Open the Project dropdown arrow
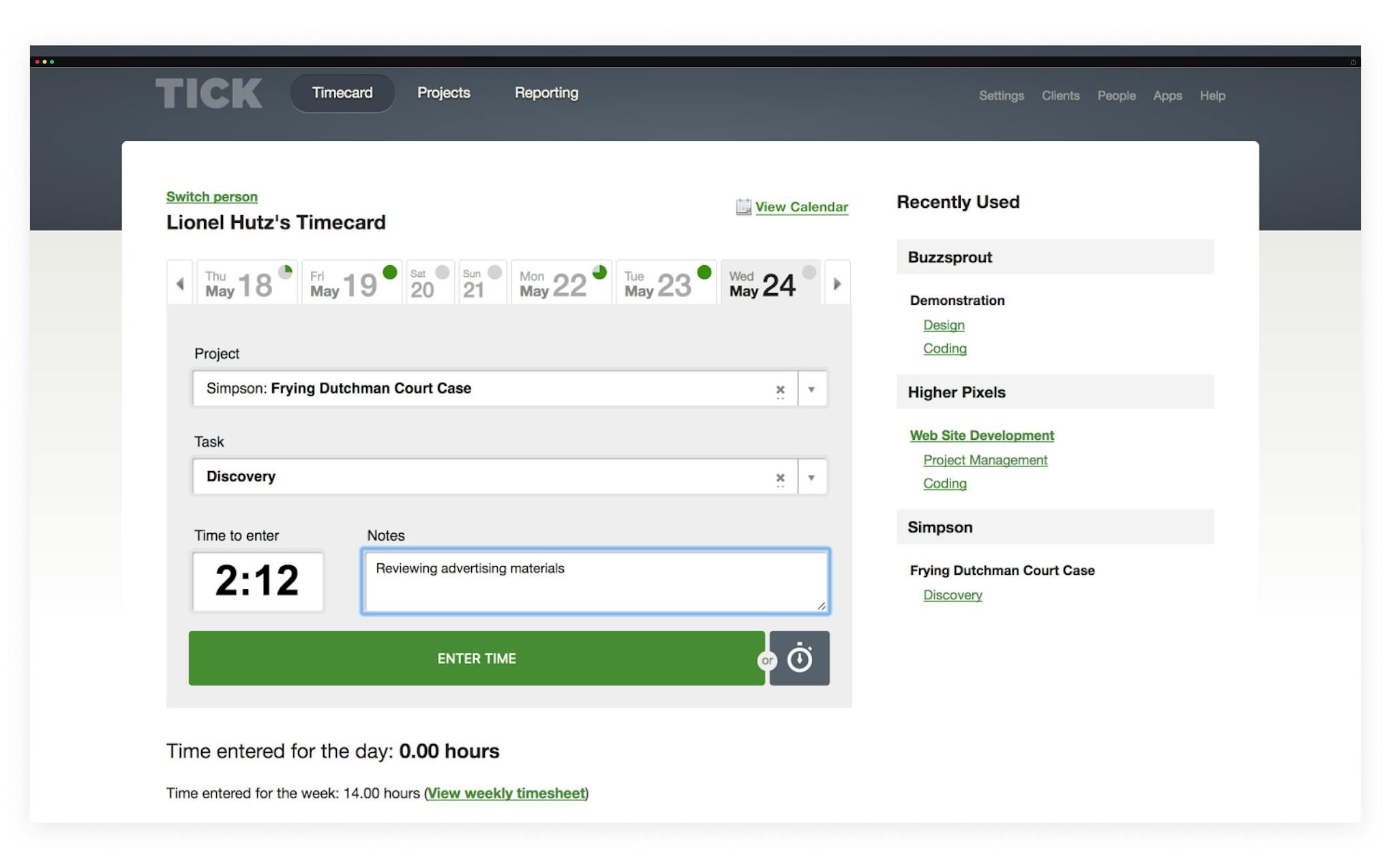 (x=811, y=389)
